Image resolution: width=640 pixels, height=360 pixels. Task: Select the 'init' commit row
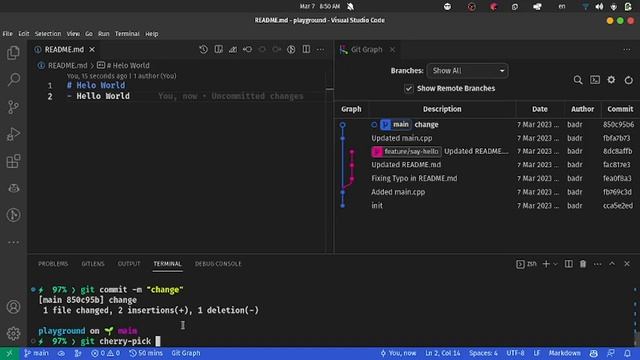click(x=487, y=205)
